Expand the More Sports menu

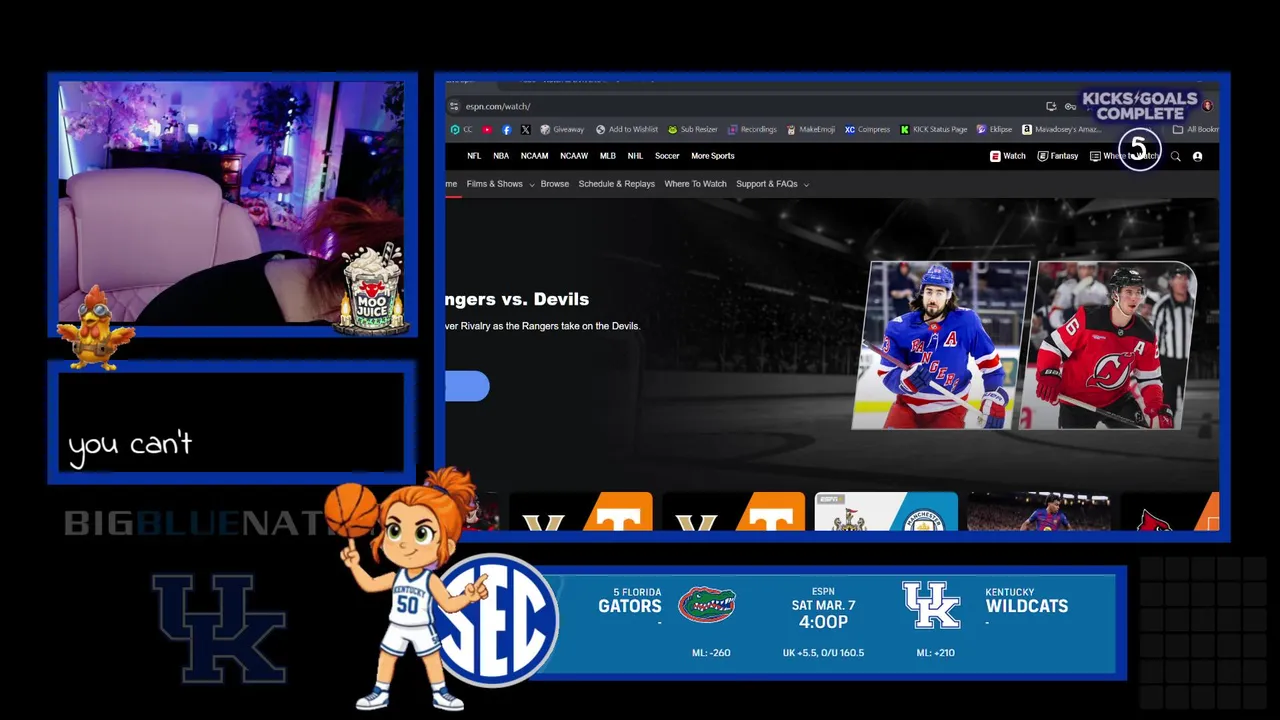[713, 156]
